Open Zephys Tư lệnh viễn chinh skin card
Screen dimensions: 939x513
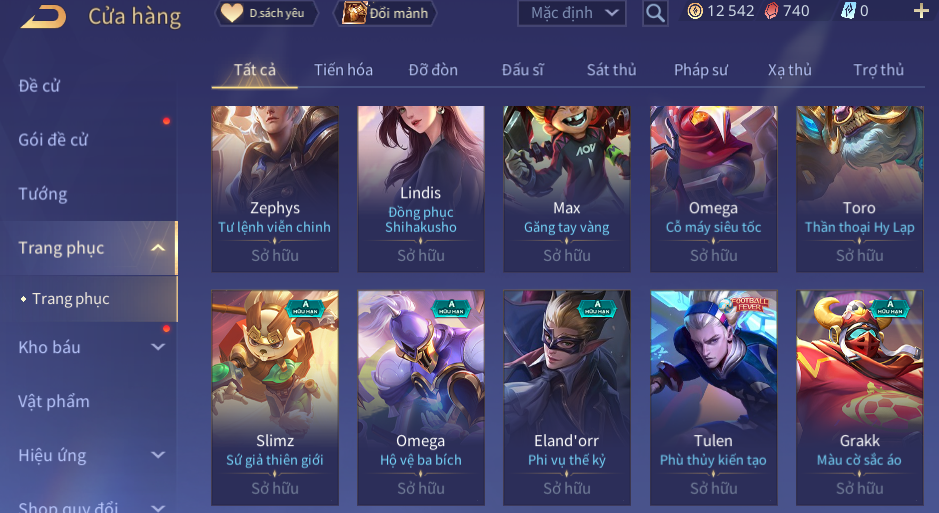tap(275, 189)
